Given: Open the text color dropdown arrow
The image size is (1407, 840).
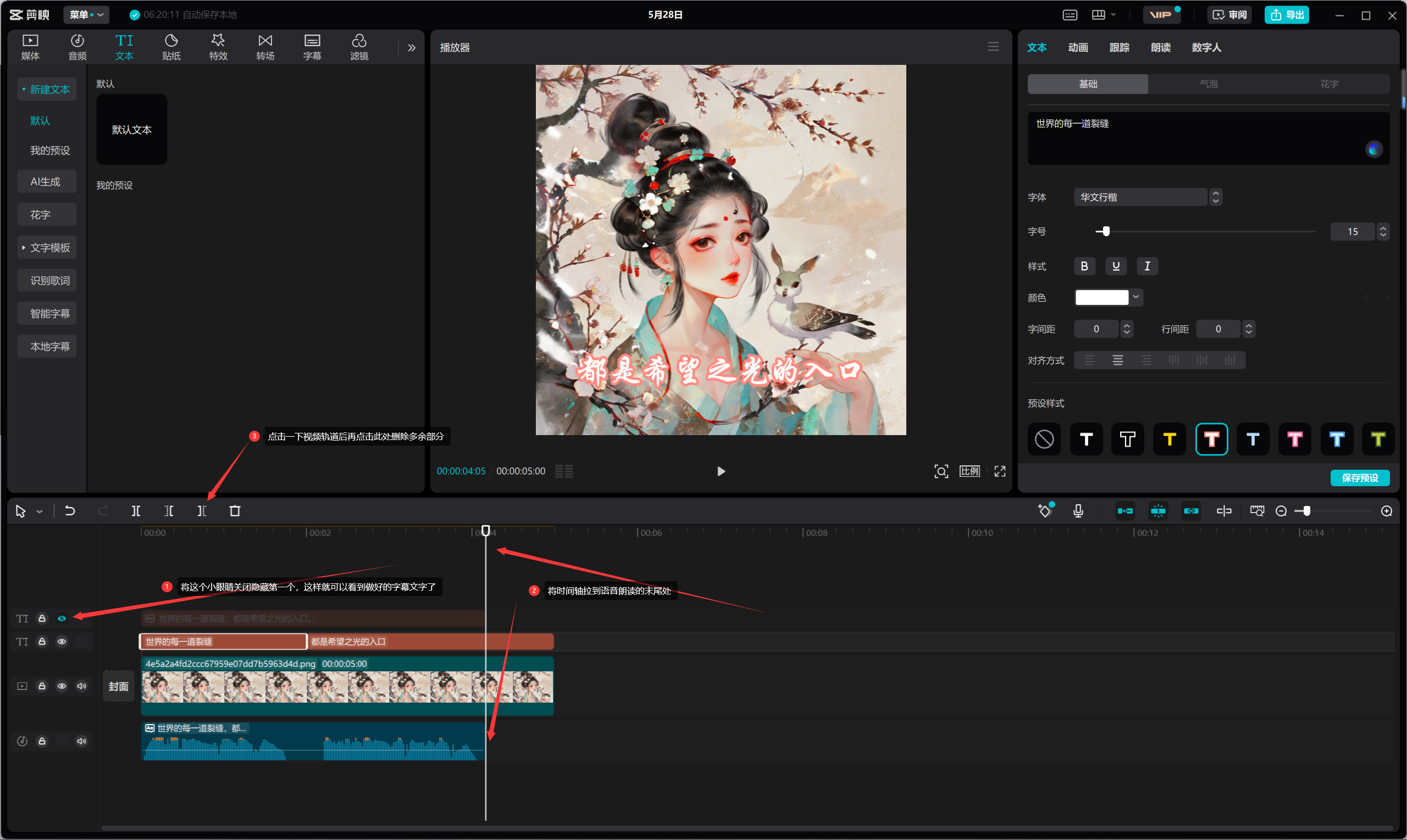Looking at the screenshot, I should point(1136,297).
